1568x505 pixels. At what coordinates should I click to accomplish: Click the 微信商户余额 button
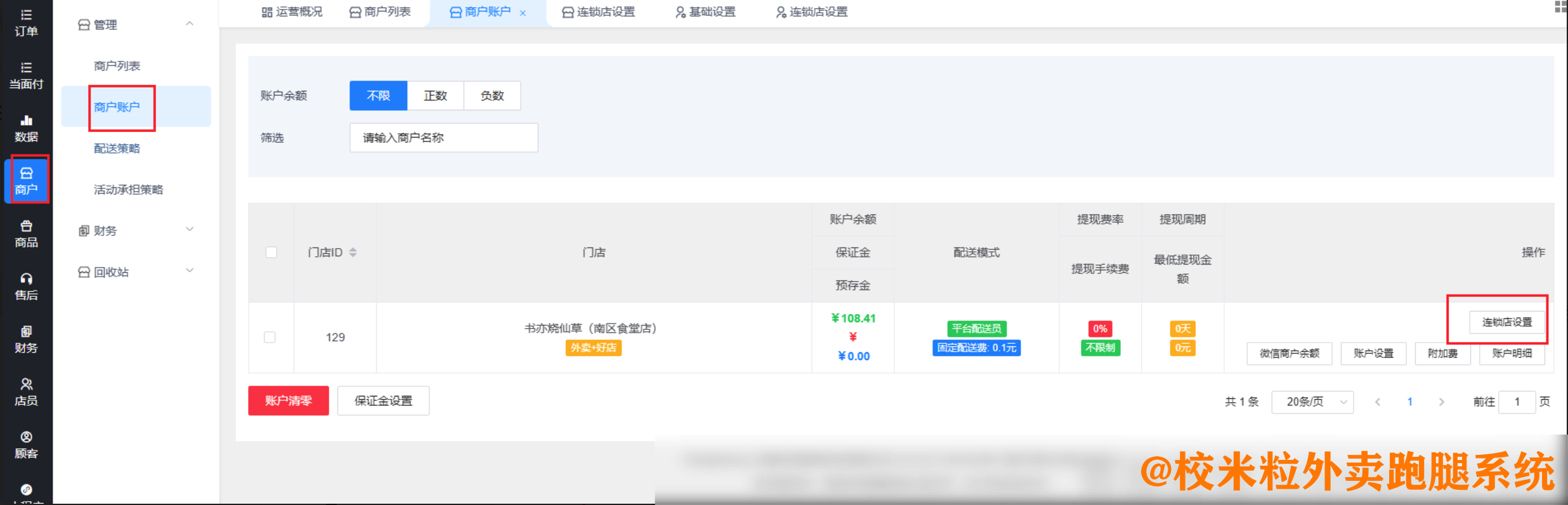click(1290, 353)
